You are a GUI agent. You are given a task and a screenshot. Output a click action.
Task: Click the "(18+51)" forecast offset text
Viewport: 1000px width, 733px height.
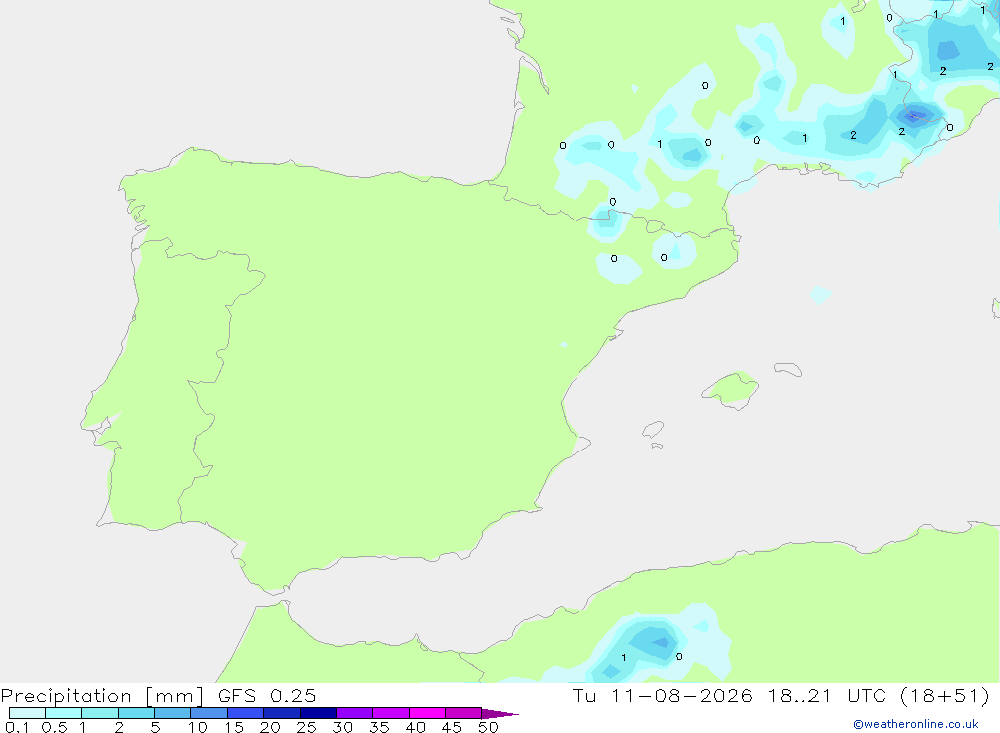[945, 695]
